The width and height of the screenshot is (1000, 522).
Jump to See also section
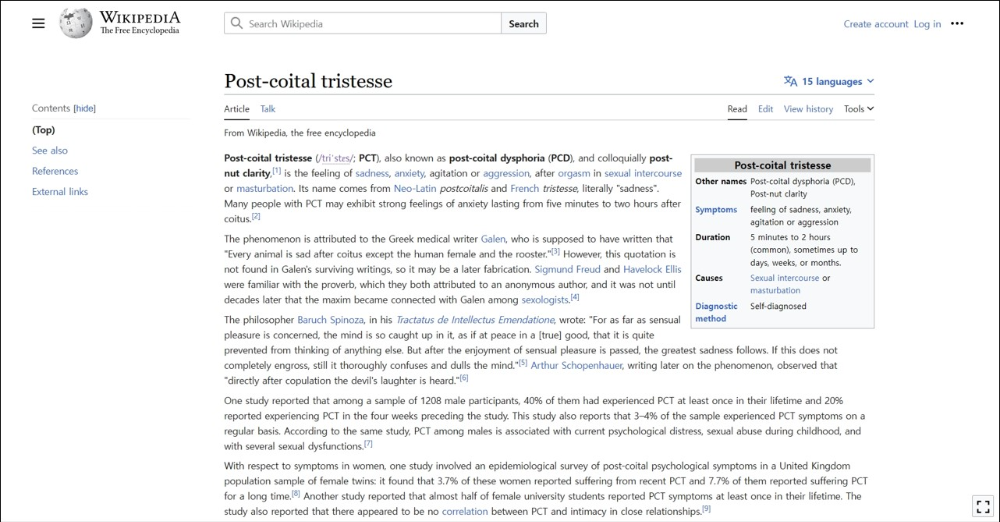tap(50, 151)
